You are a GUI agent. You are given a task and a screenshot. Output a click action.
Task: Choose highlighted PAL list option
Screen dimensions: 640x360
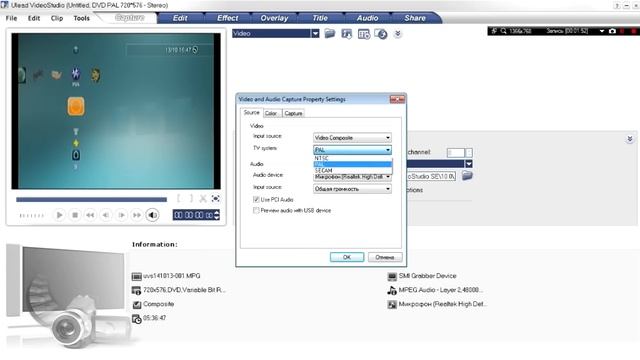(353, 164)
